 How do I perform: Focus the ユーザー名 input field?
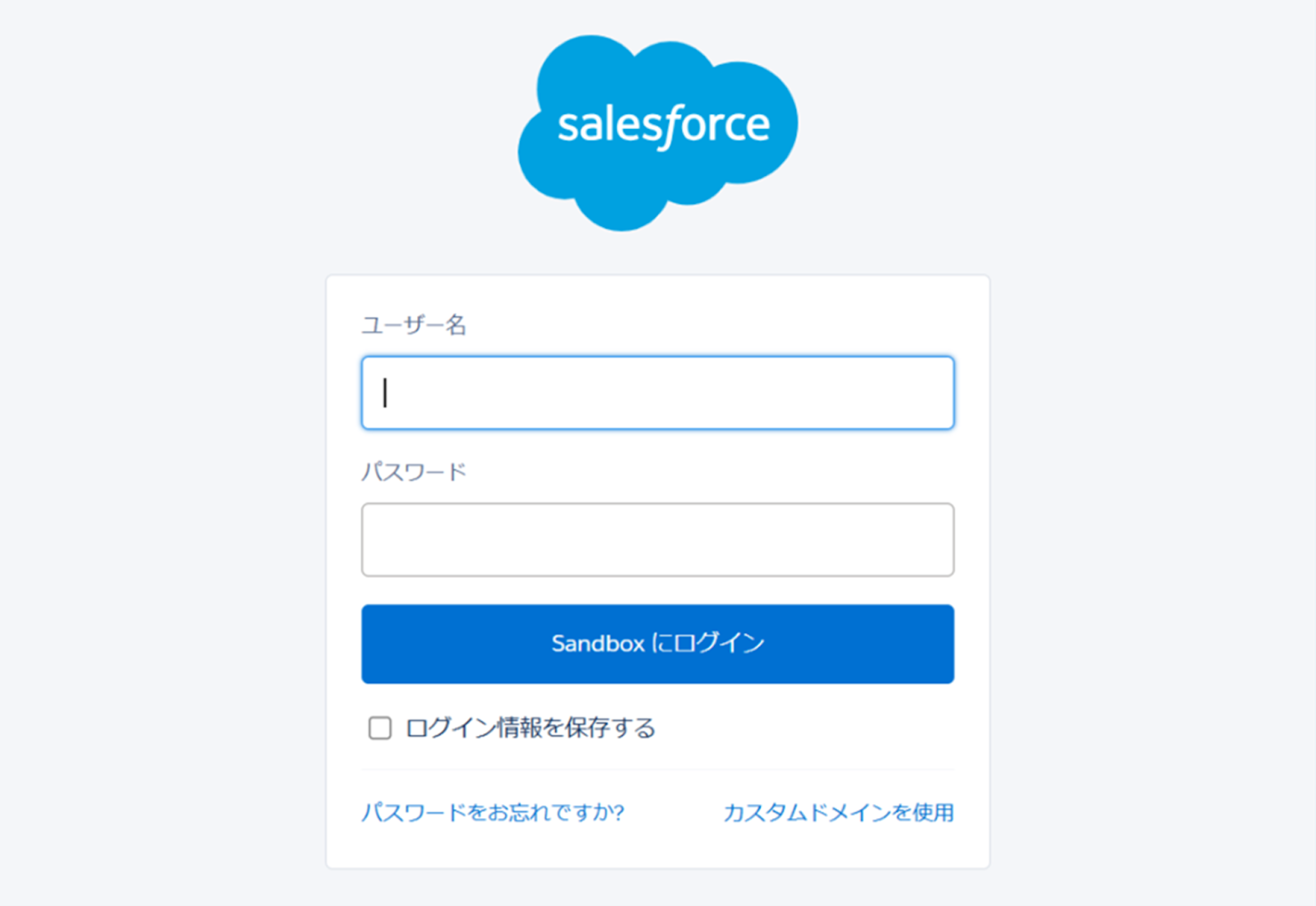[658, 393]
